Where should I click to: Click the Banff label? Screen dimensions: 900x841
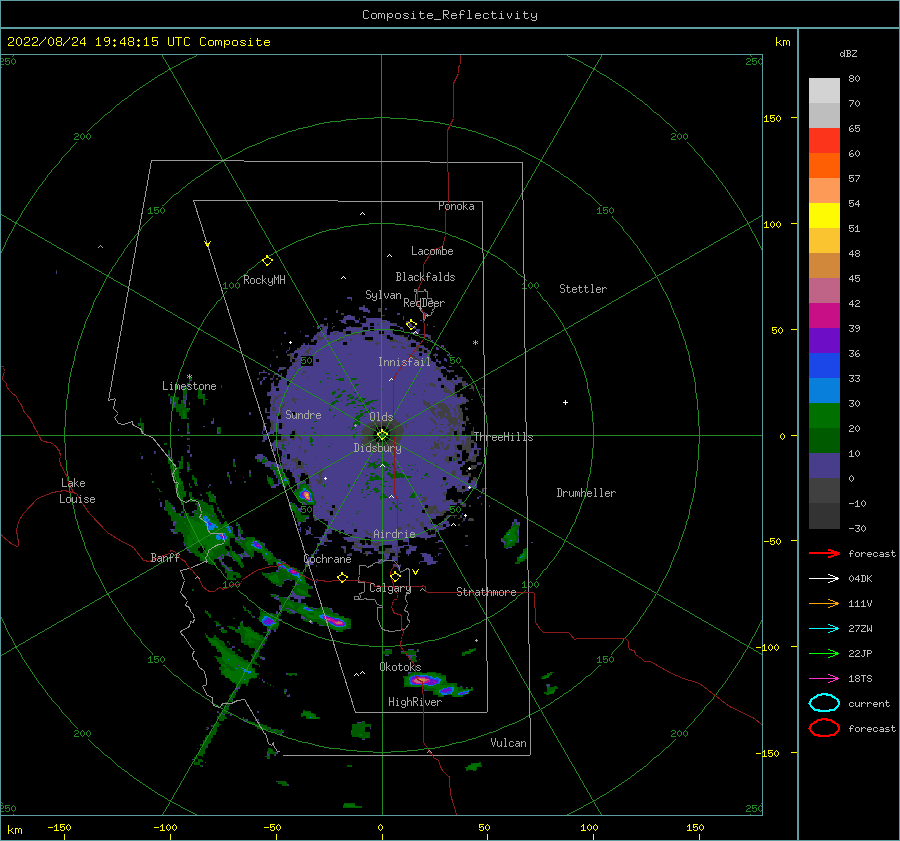pos(165,557)
